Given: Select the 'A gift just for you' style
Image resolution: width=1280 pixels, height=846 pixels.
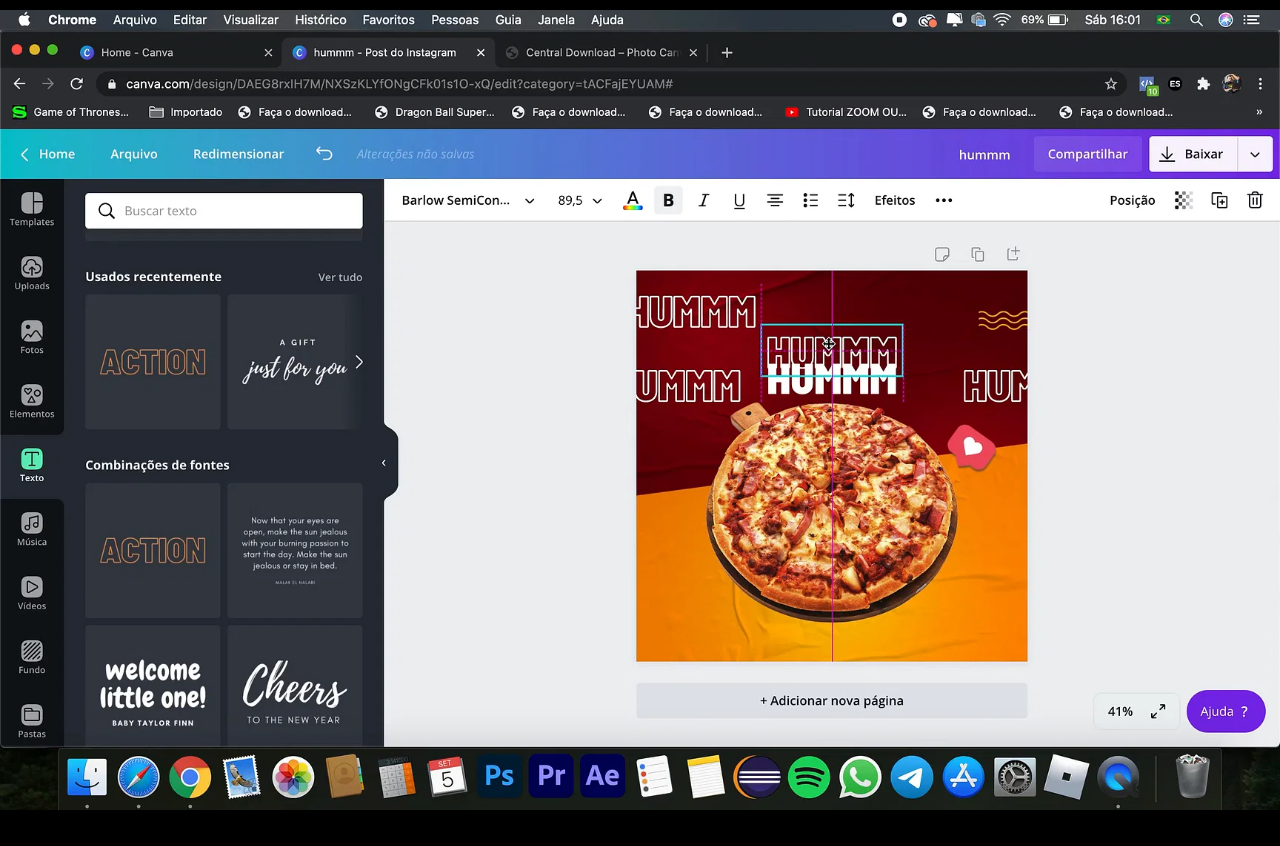Looking at the screenshot, I should click(295, 362).
